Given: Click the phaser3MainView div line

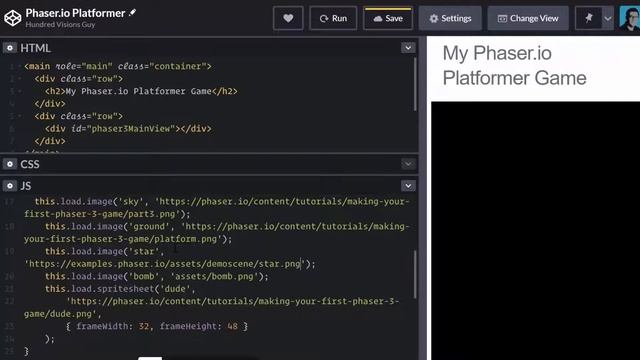Looking at the screenshot, I should pos(128,129).
